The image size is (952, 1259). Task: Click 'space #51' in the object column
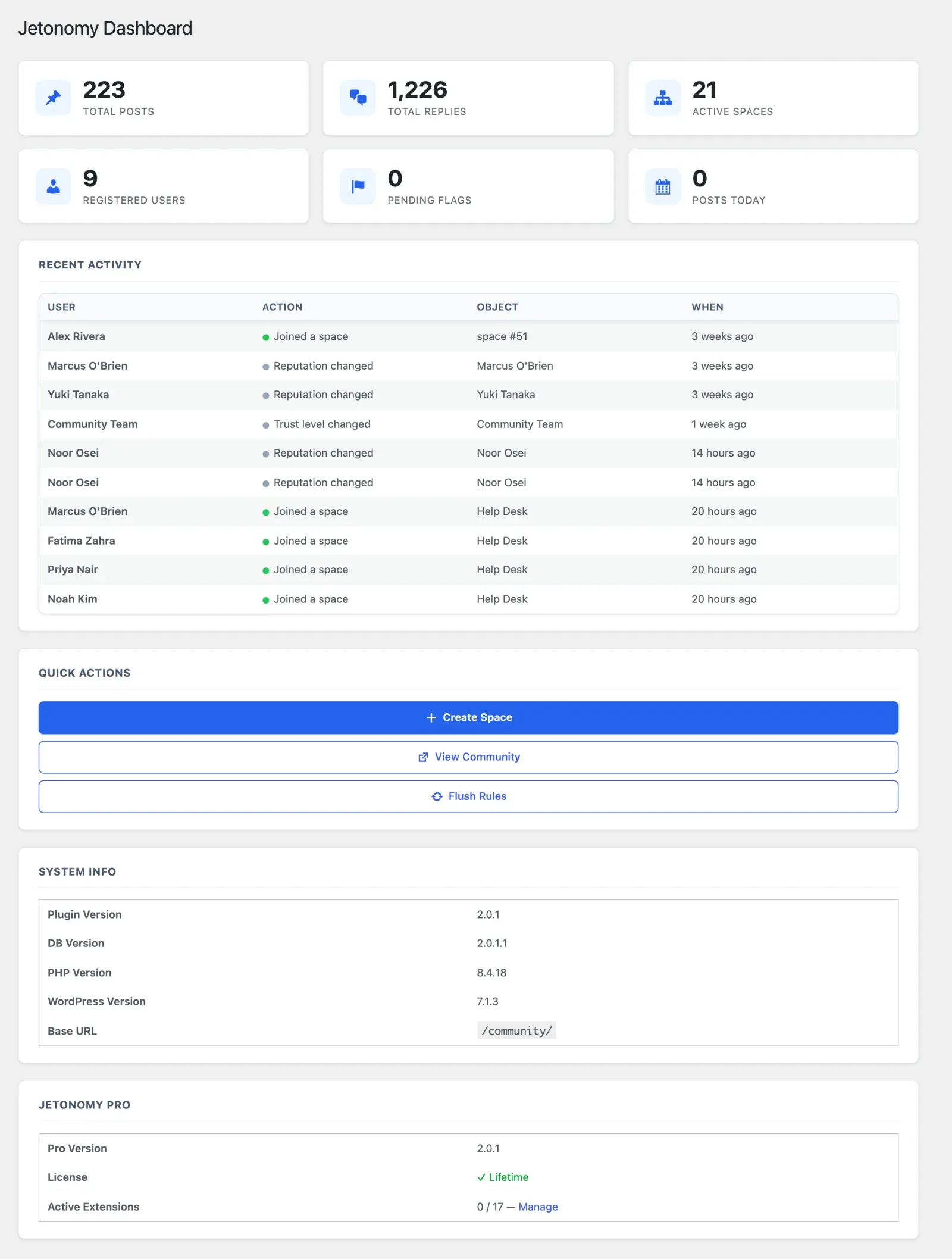(x=502, y=336)
